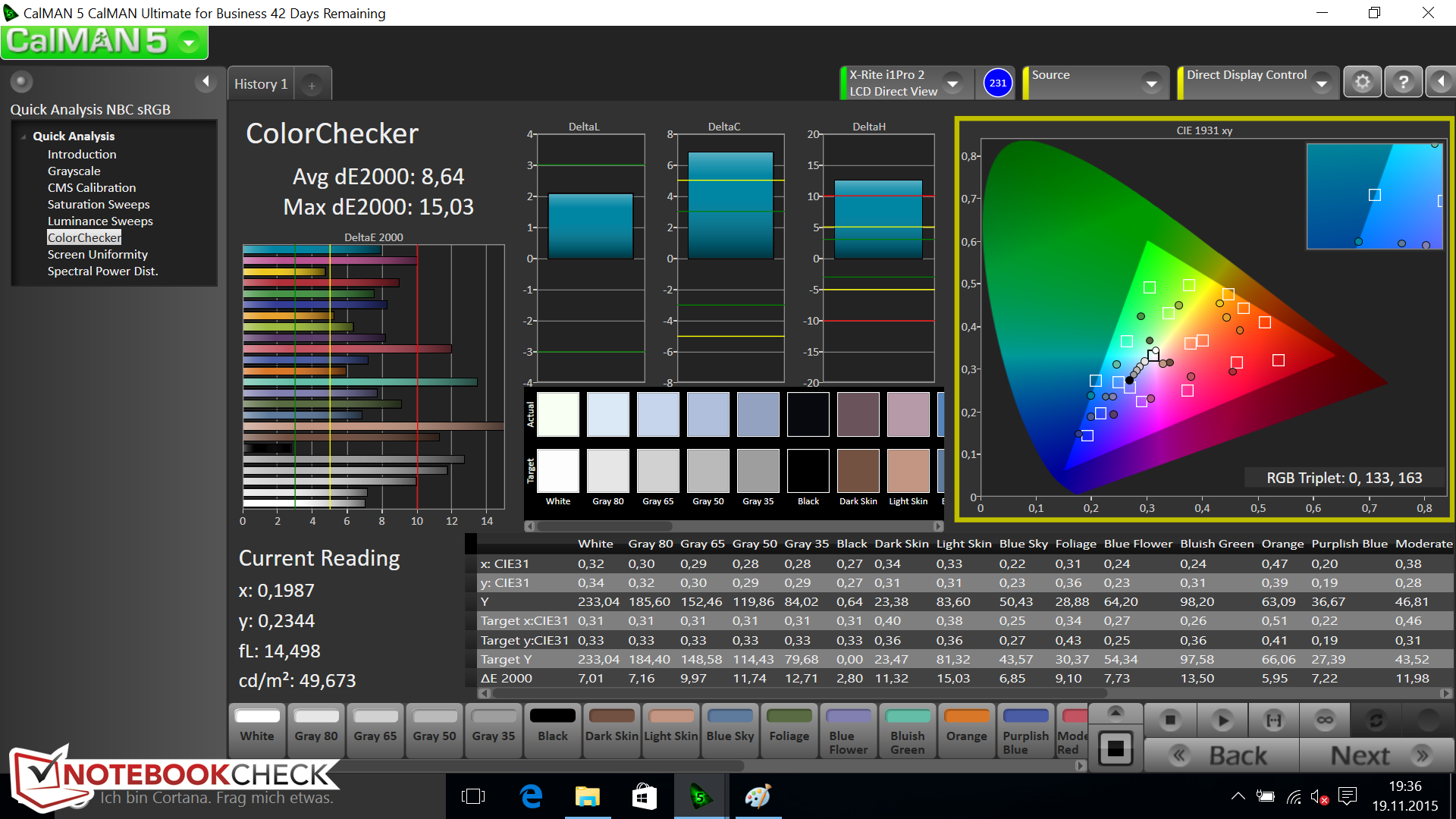Click the Actual White swatch in comparison strip

(x=558, y=414)
